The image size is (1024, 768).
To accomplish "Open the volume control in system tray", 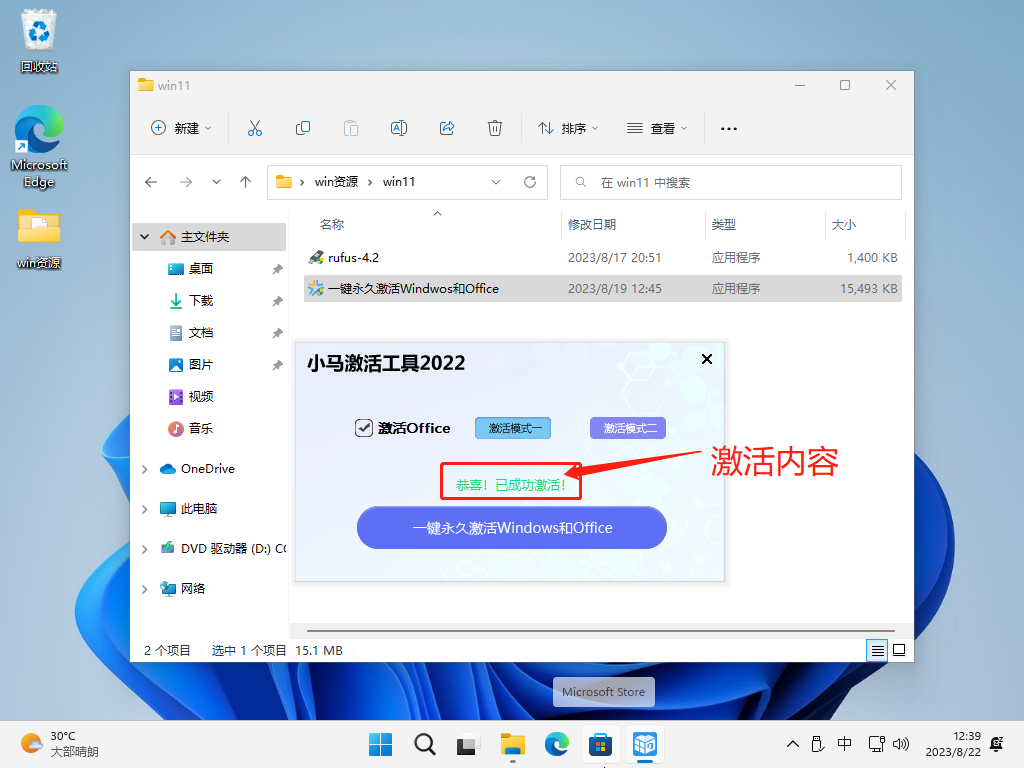I will click(x=901, y=744).
